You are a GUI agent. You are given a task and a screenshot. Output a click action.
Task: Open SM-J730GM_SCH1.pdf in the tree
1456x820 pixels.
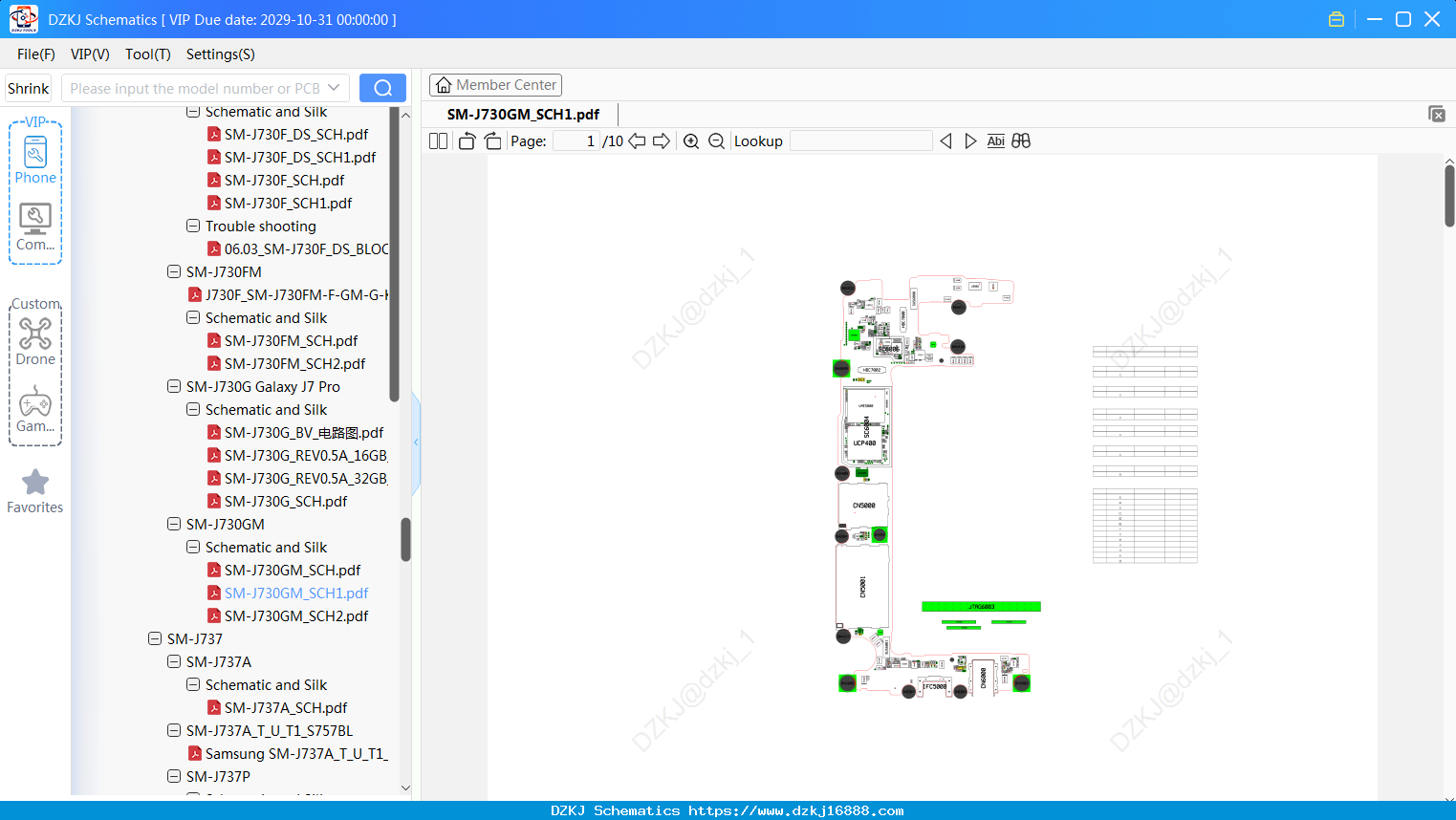[288, 593]
